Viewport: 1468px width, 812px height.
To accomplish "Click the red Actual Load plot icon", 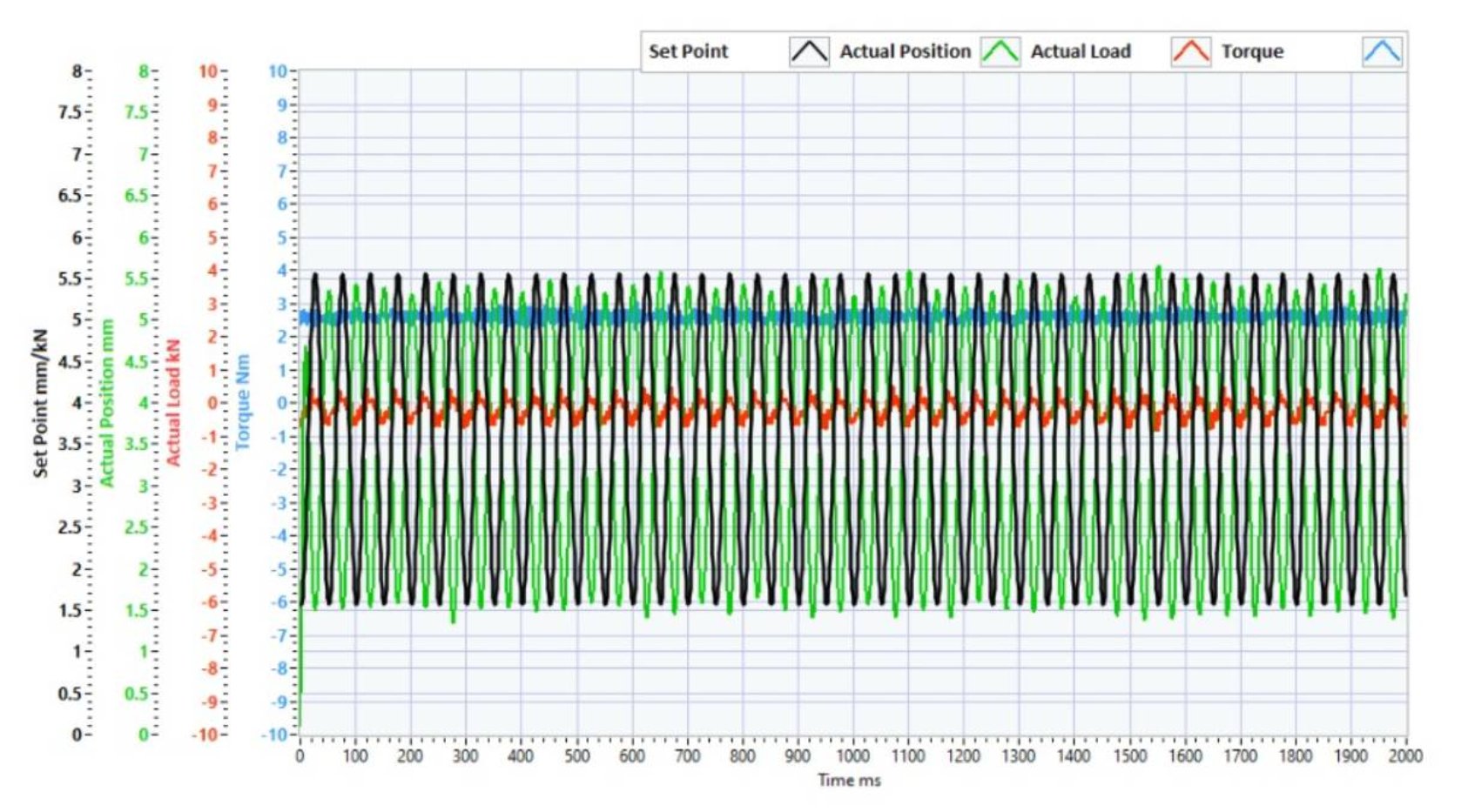I will coord(1189,51).
